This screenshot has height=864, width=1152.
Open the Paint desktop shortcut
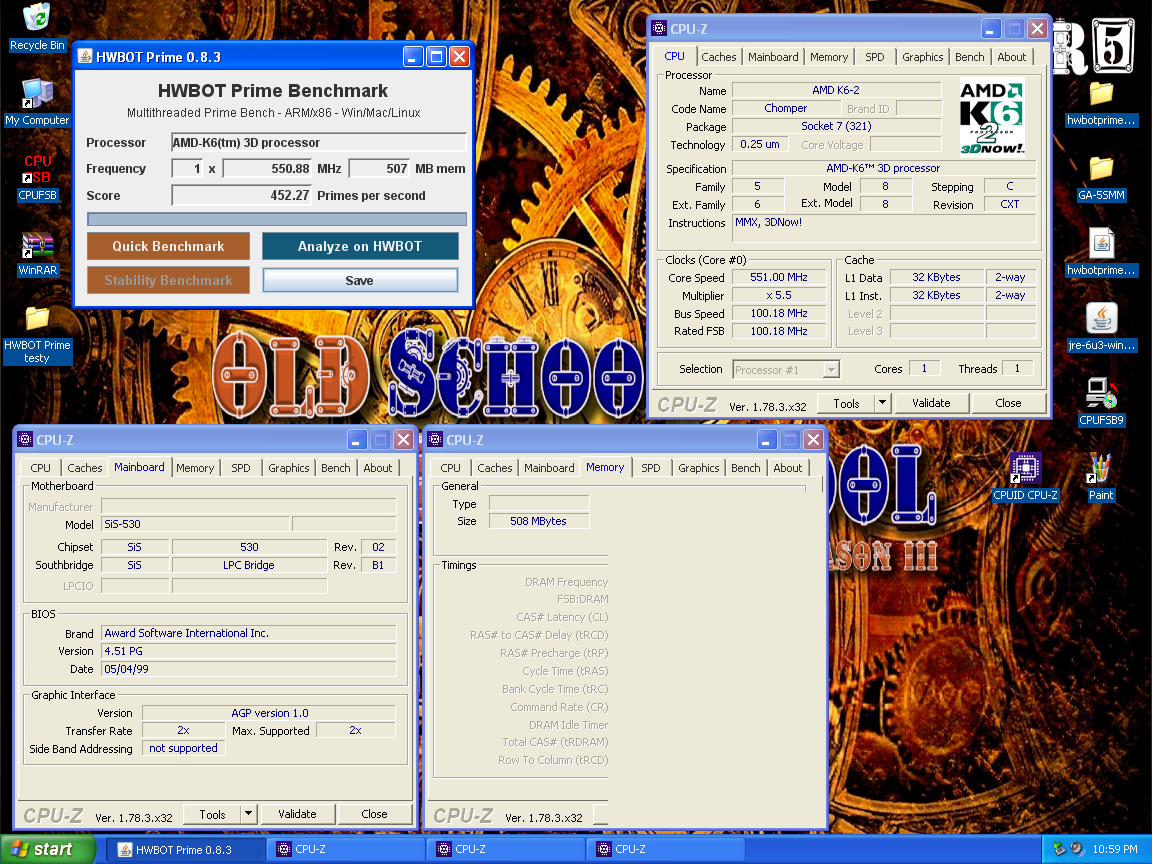[x=1101, y=469]
